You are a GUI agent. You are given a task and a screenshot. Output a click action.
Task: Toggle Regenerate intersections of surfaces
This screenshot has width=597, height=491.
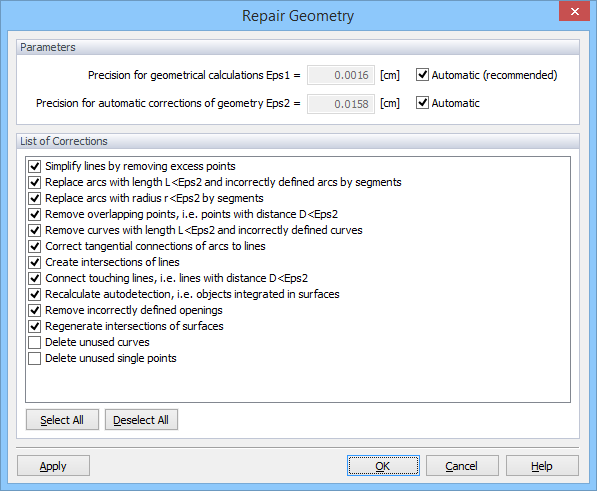[x=35, y=326]
